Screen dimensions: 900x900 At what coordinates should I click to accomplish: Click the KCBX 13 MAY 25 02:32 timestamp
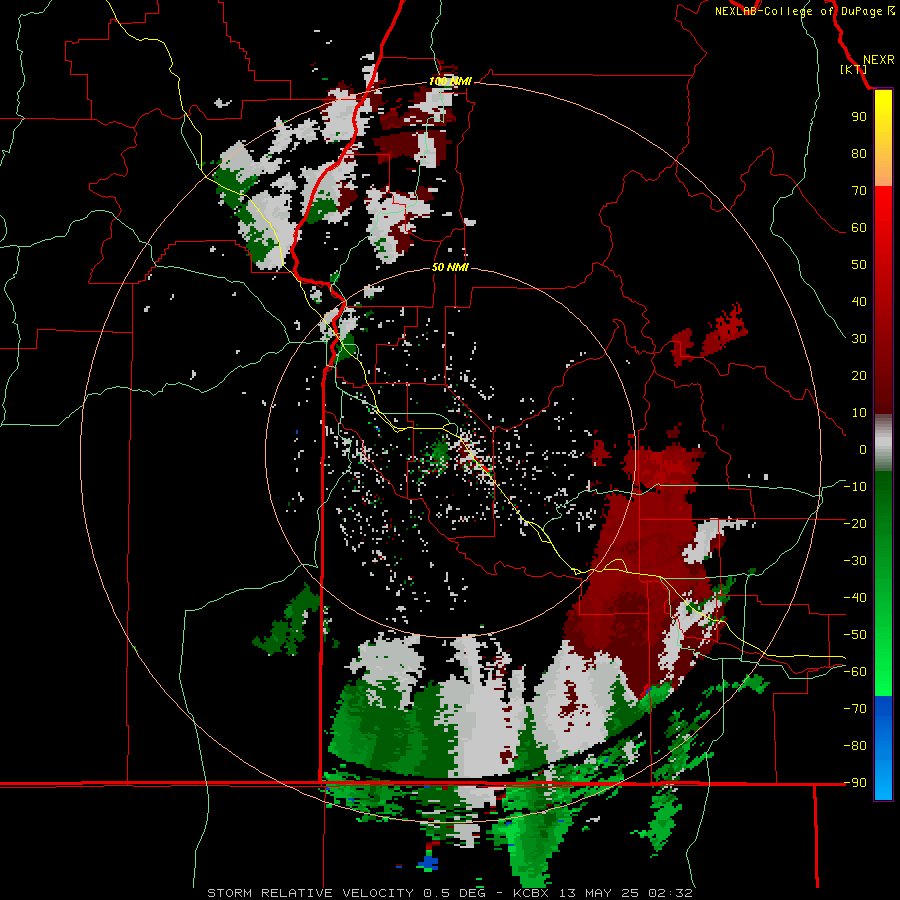click(x=603, y=893)
